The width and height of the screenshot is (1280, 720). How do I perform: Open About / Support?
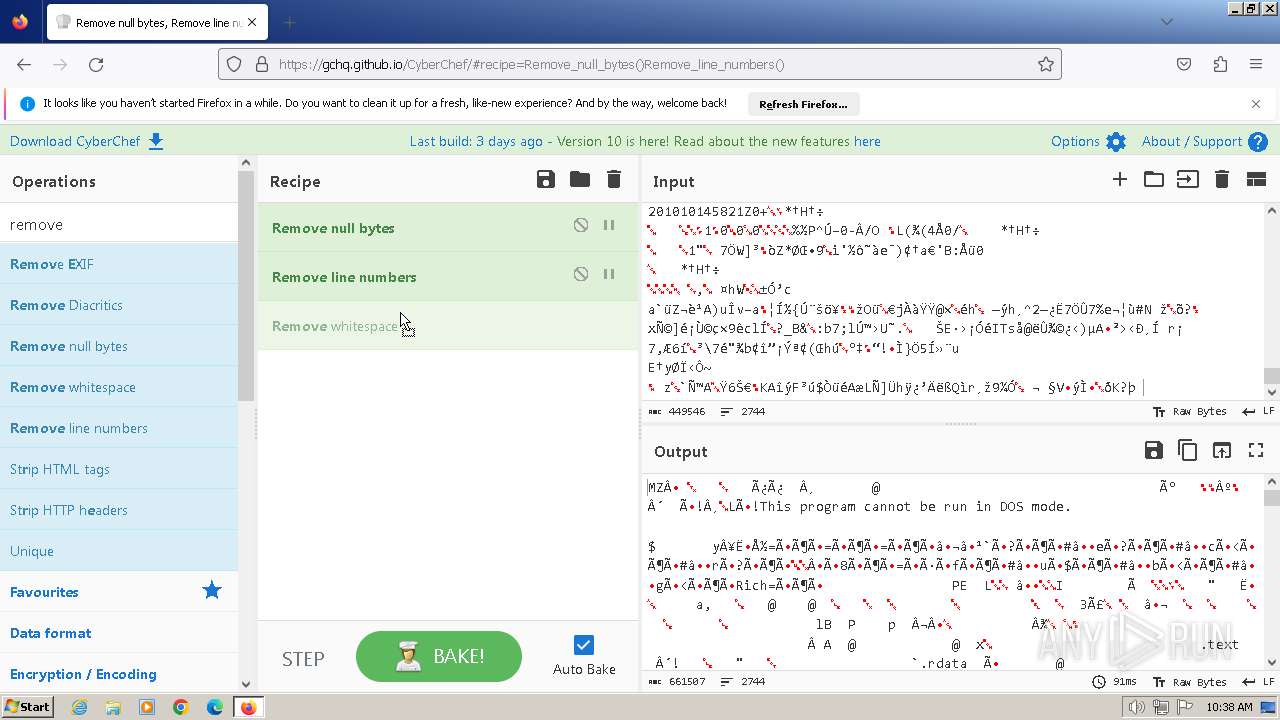(1205, 141)
